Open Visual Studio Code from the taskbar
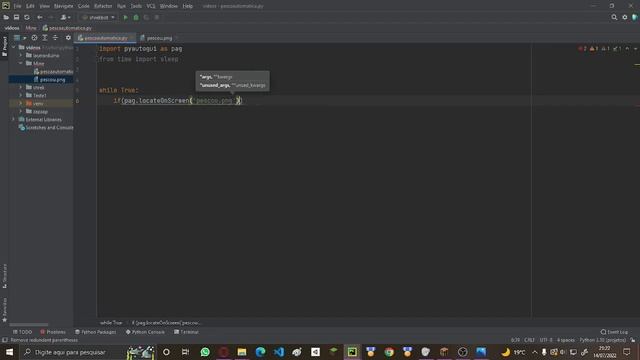This screenshot has width=640, height=360. (279, 352)
